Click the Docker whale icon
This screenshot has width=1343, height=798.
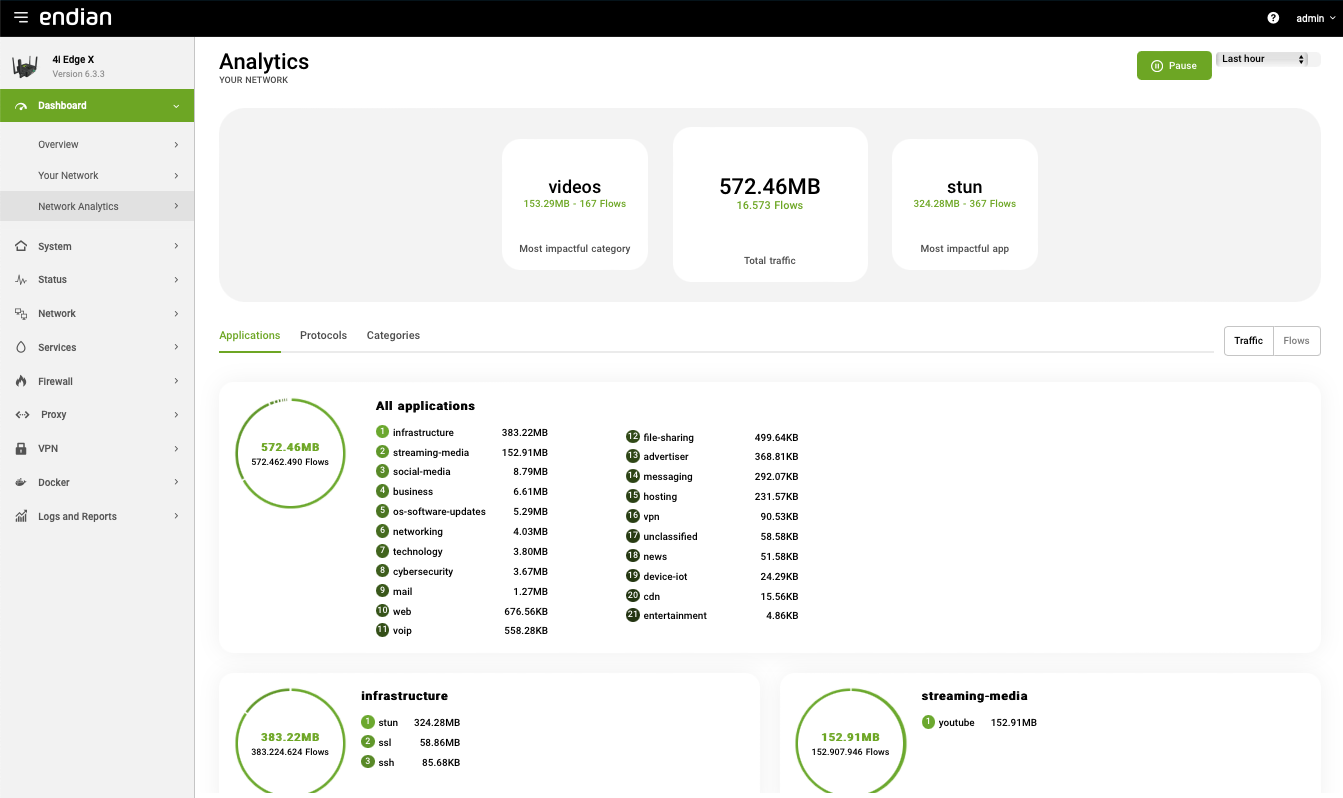click(x=21, y=483)
